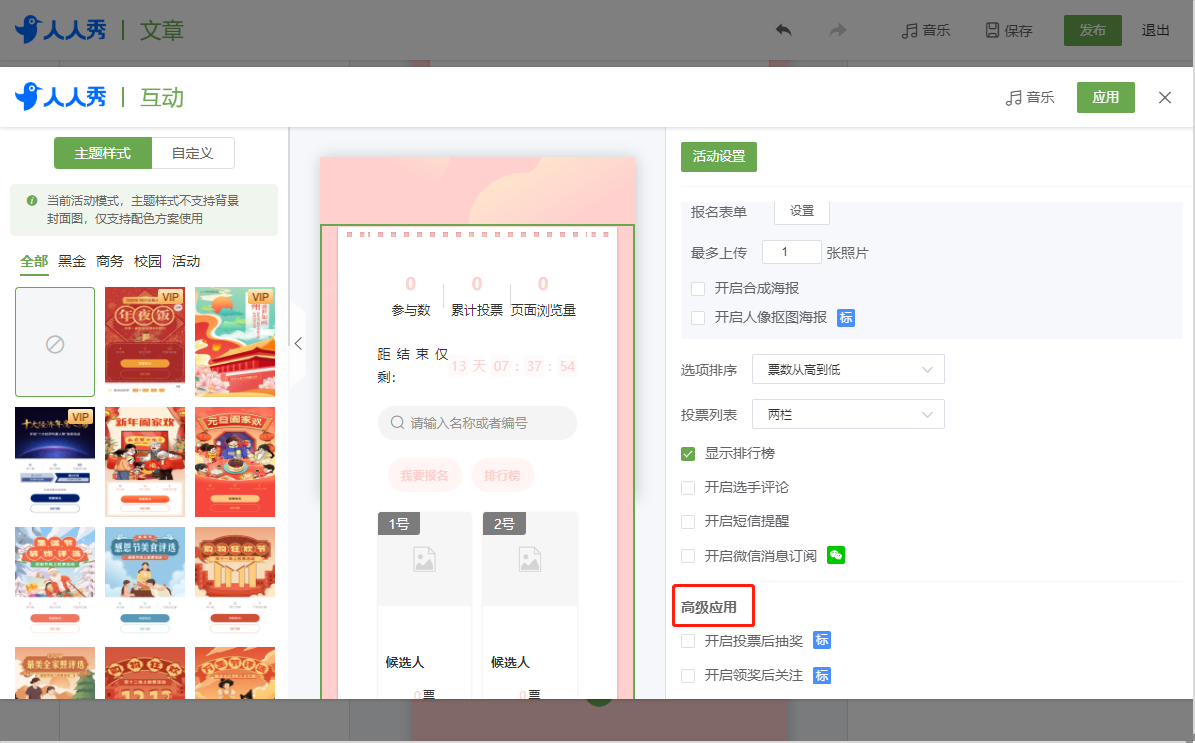Choose the 年夜饭 VIP theme thumbnail
Viewport: 1195px width, 743px height.
click(145, 342)
